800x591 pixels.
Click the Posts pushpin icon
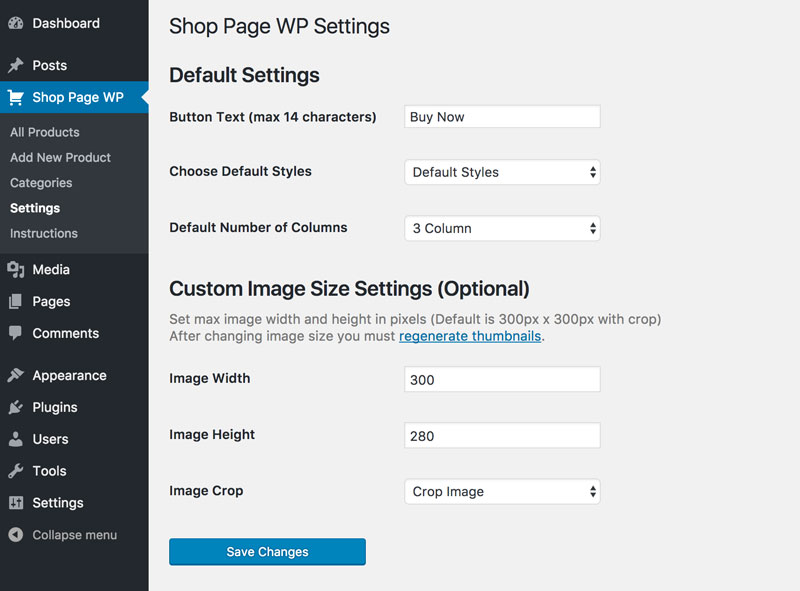click(16, 65)
